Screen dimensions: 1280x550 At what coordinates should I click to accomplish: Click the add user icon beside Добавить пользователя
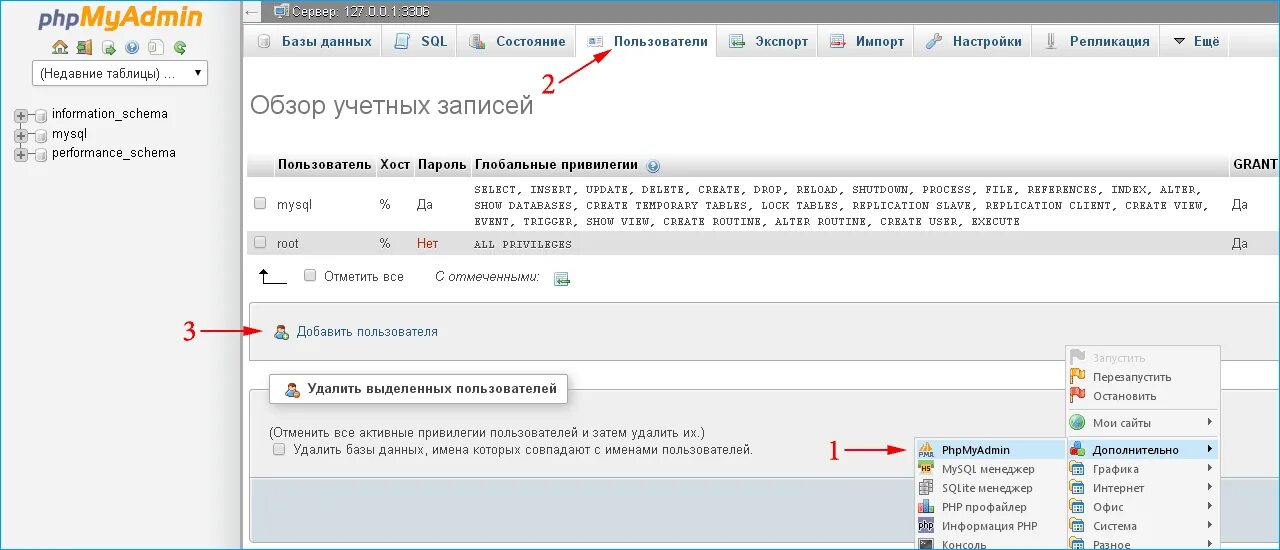[x=282, y=332]
